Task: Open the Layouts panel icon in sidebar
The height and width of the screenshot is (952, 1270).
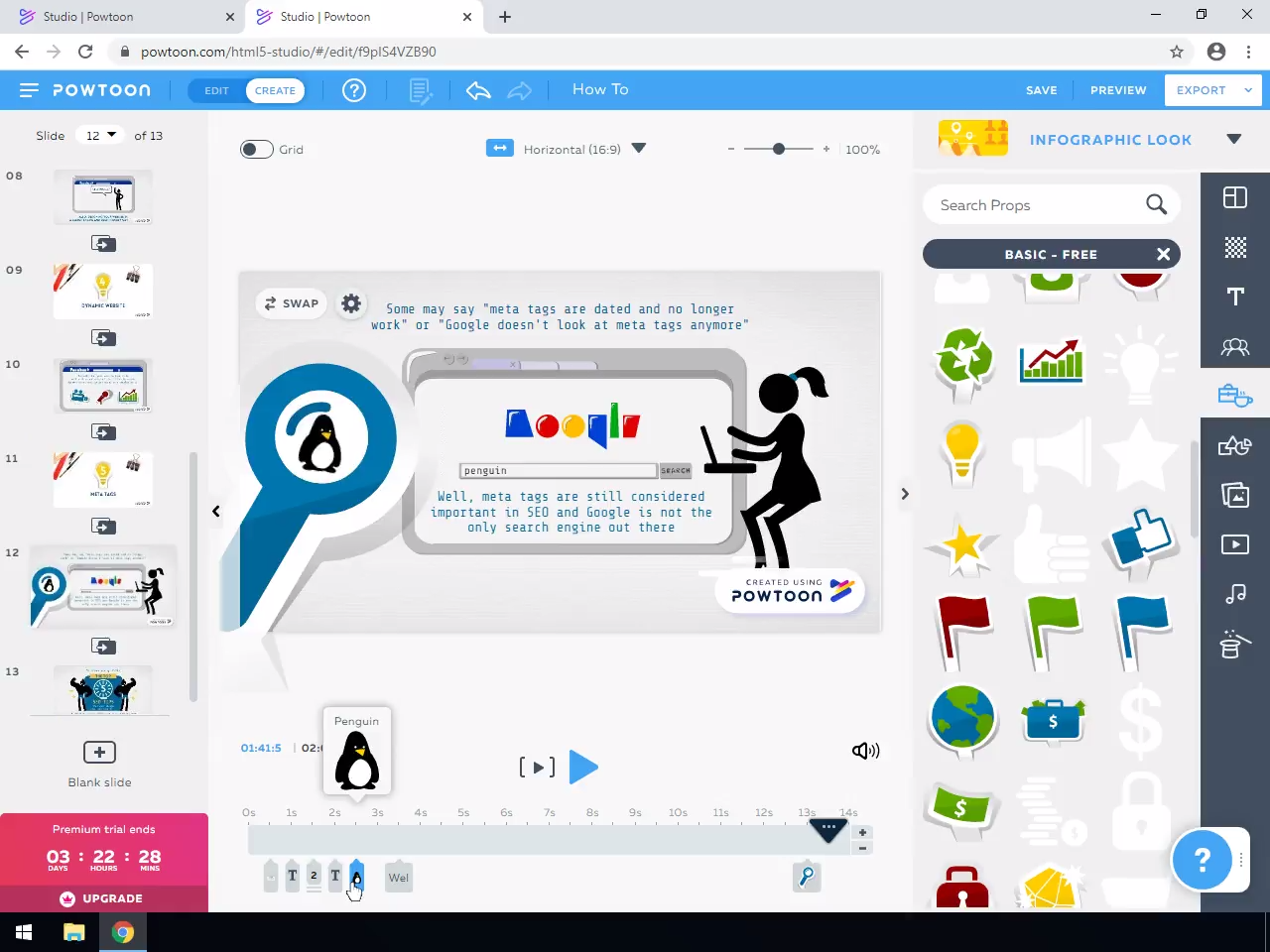Action: [x=1235, y=197]
